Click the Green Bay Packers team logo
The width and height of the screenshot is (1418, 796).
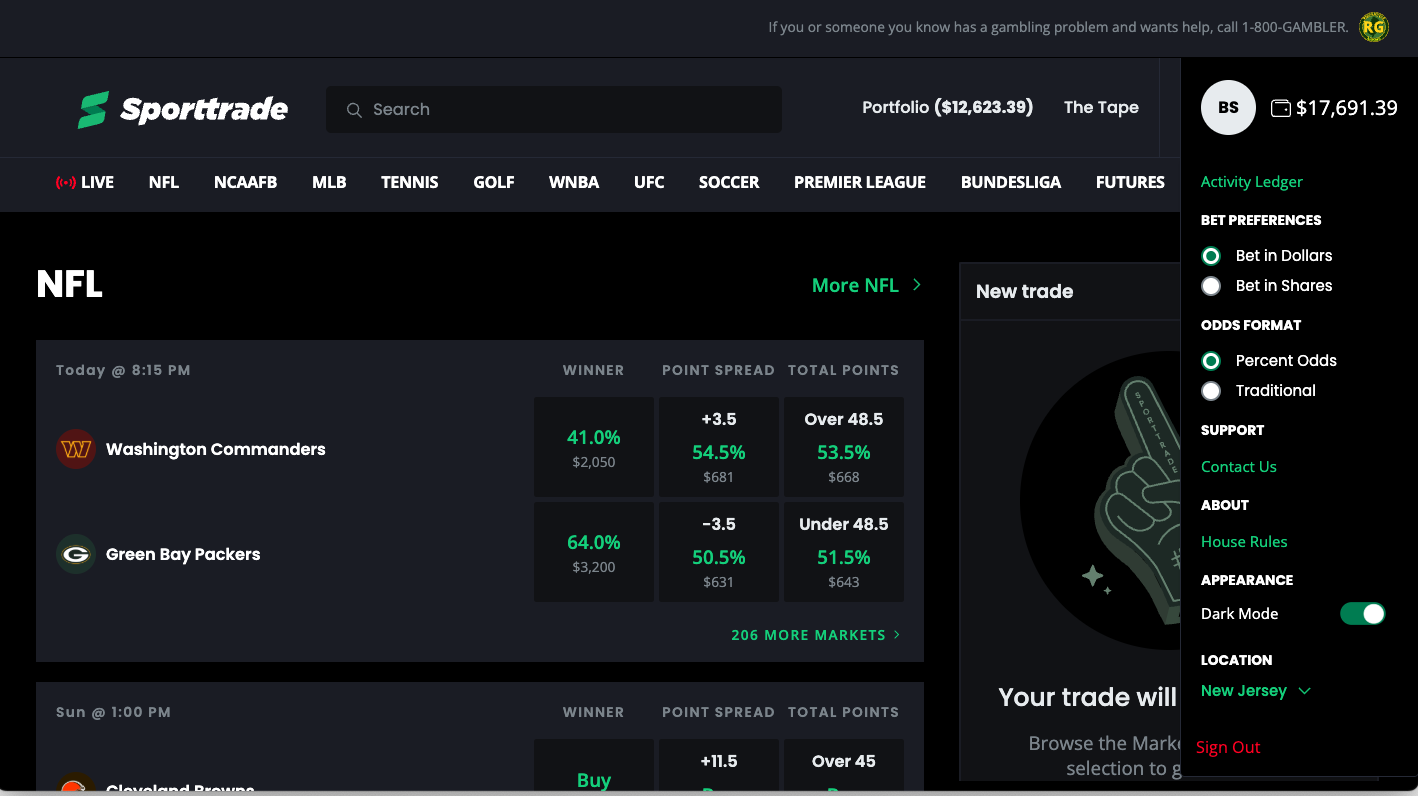click(76, 554)
